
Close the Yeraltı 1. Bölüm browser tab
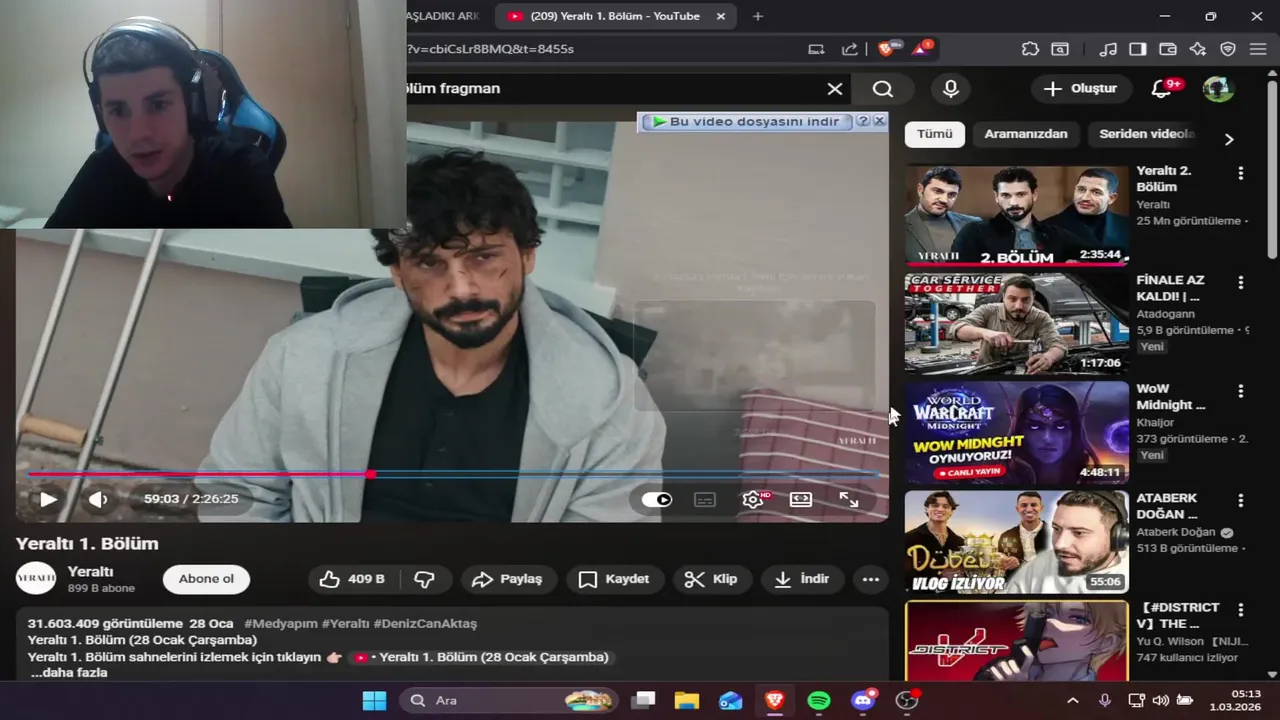[x=721, y=16]
